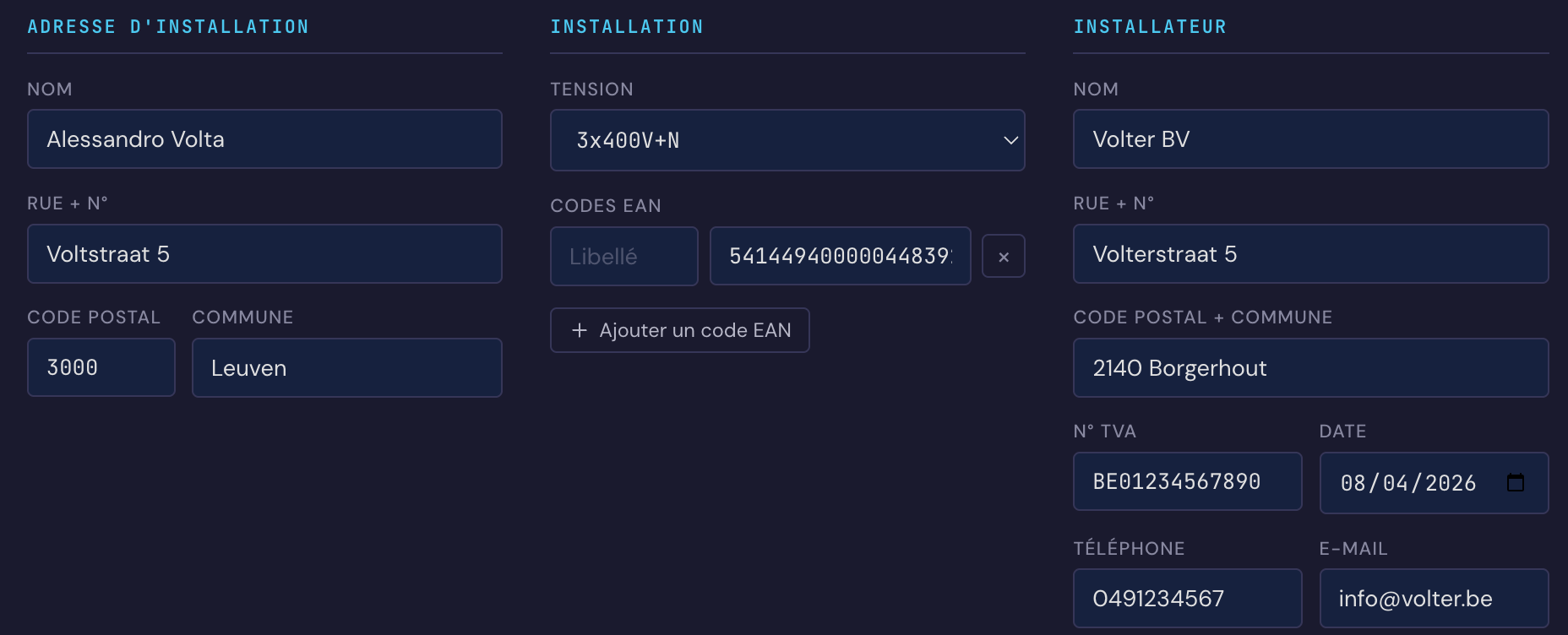Edit the installer name field Volter BV

point(1311,139)
